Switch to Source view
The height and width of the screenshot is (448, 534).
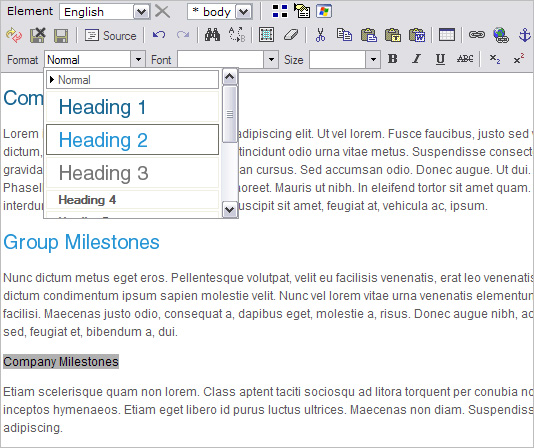[110, 35]
